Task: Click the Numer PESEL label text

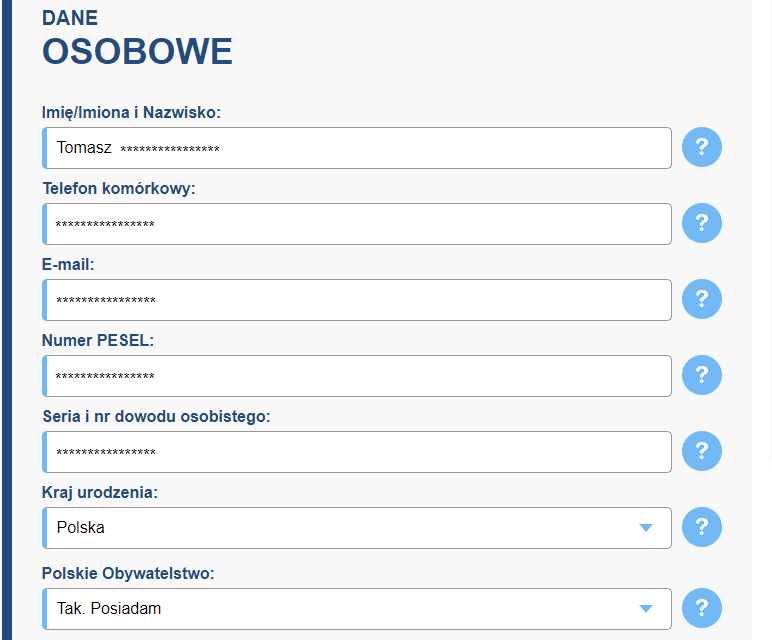Action: point(98,341)
